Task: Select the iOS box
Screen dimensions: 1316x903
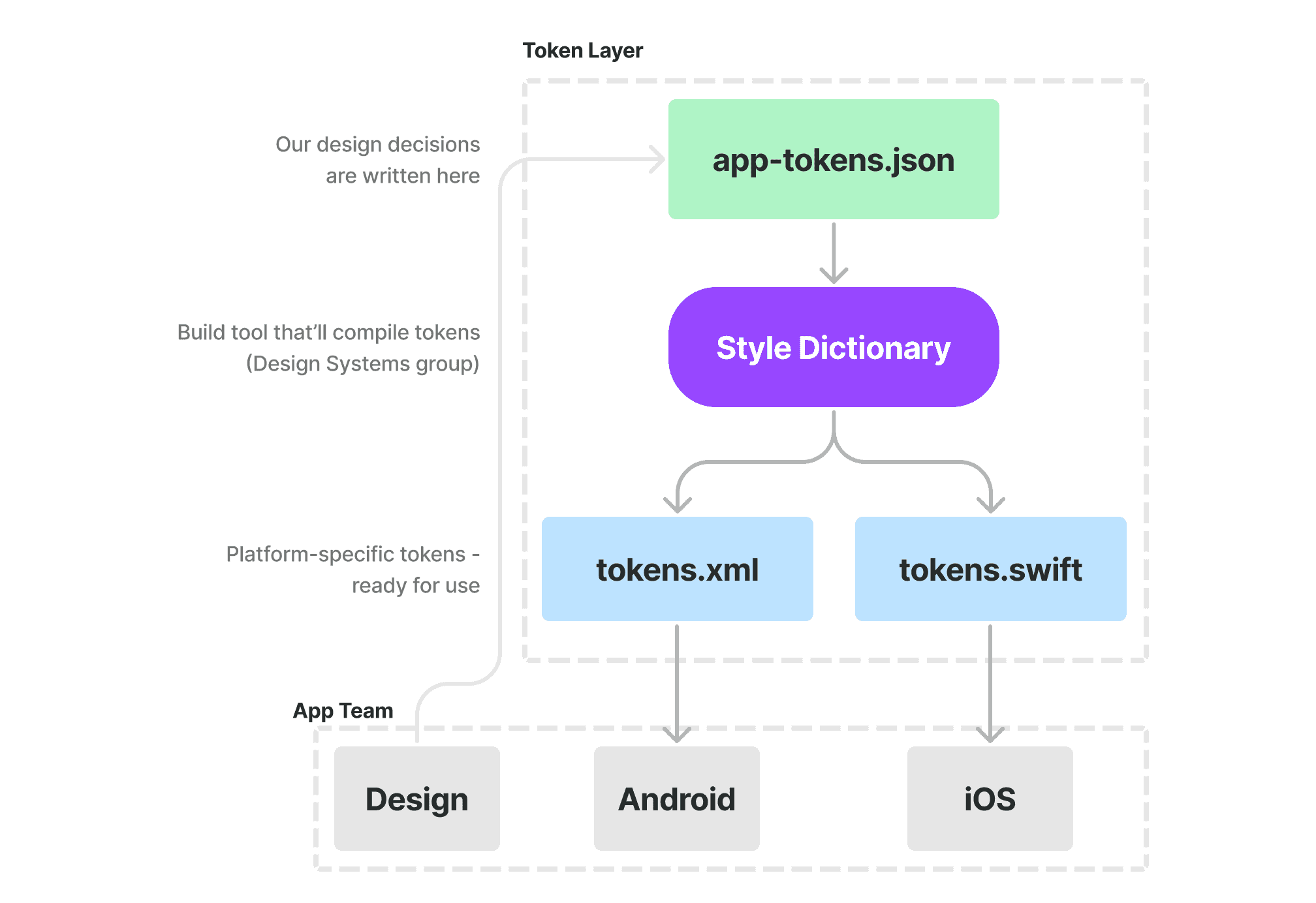Action: pyautogui.click(x=990, y=799)
